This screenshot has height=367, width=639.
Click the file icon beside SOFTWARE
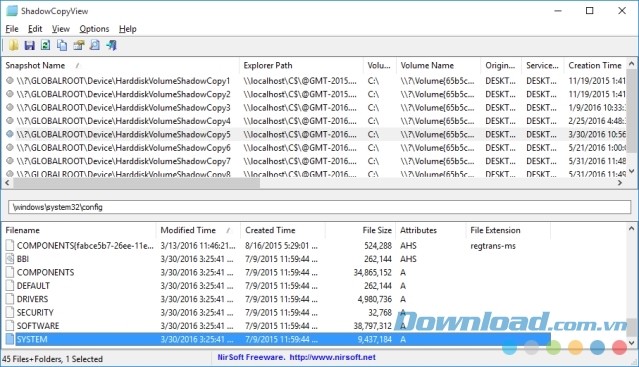pyautogui.click(x=10, y=326)
